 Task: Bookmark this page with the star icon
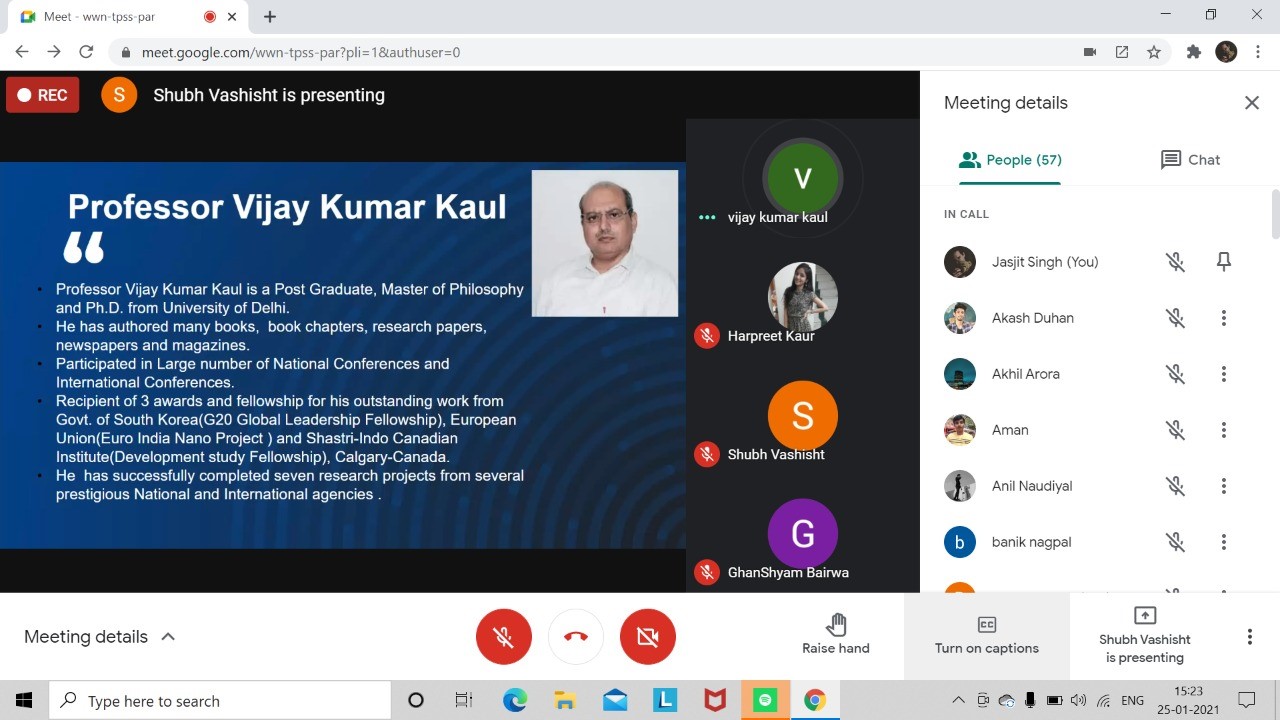click(x=1154, y=52)
